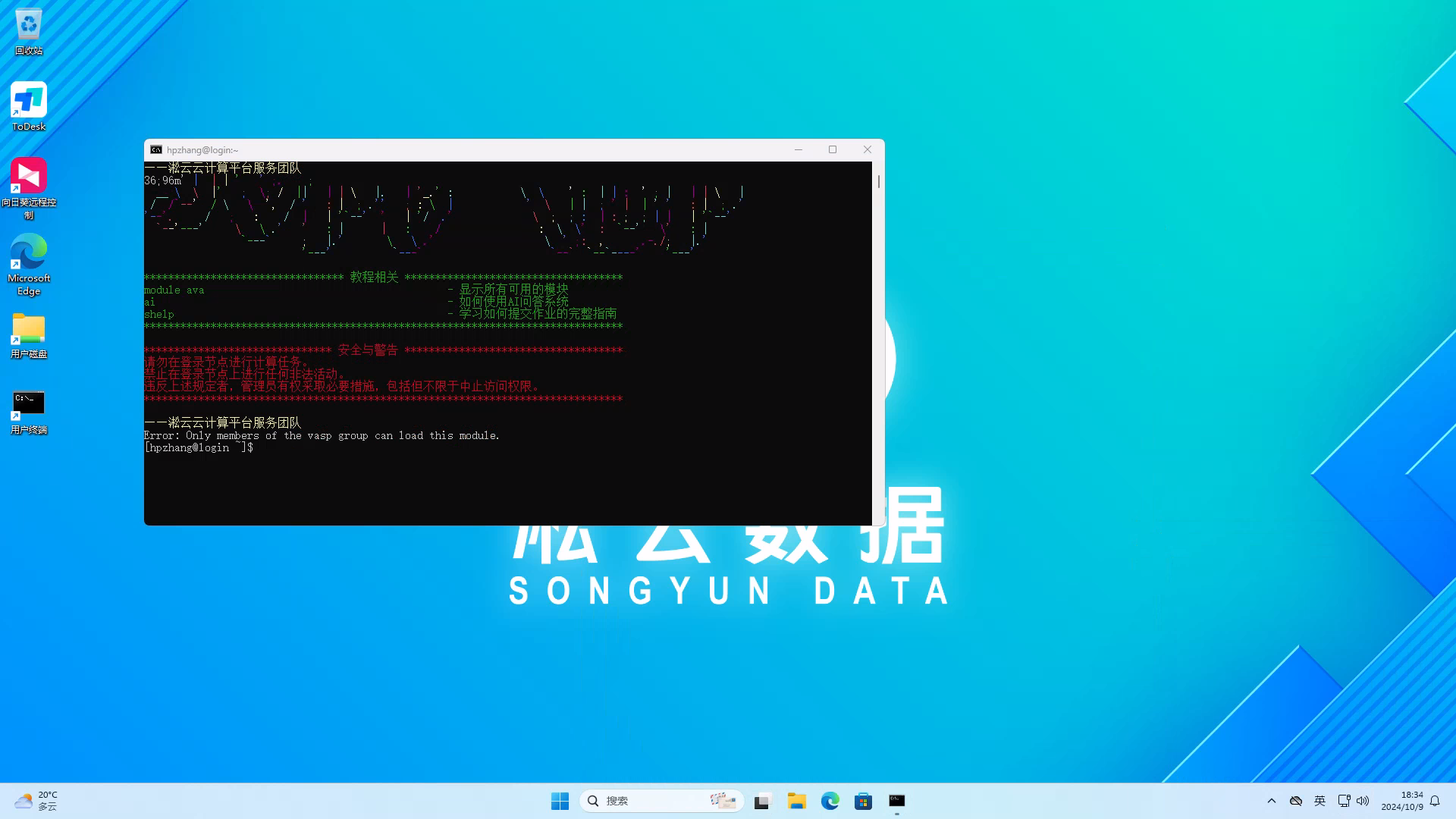Screen dimensions: 1456x819
Task: Open Task View from the taskbar
Action: point(762,801)
